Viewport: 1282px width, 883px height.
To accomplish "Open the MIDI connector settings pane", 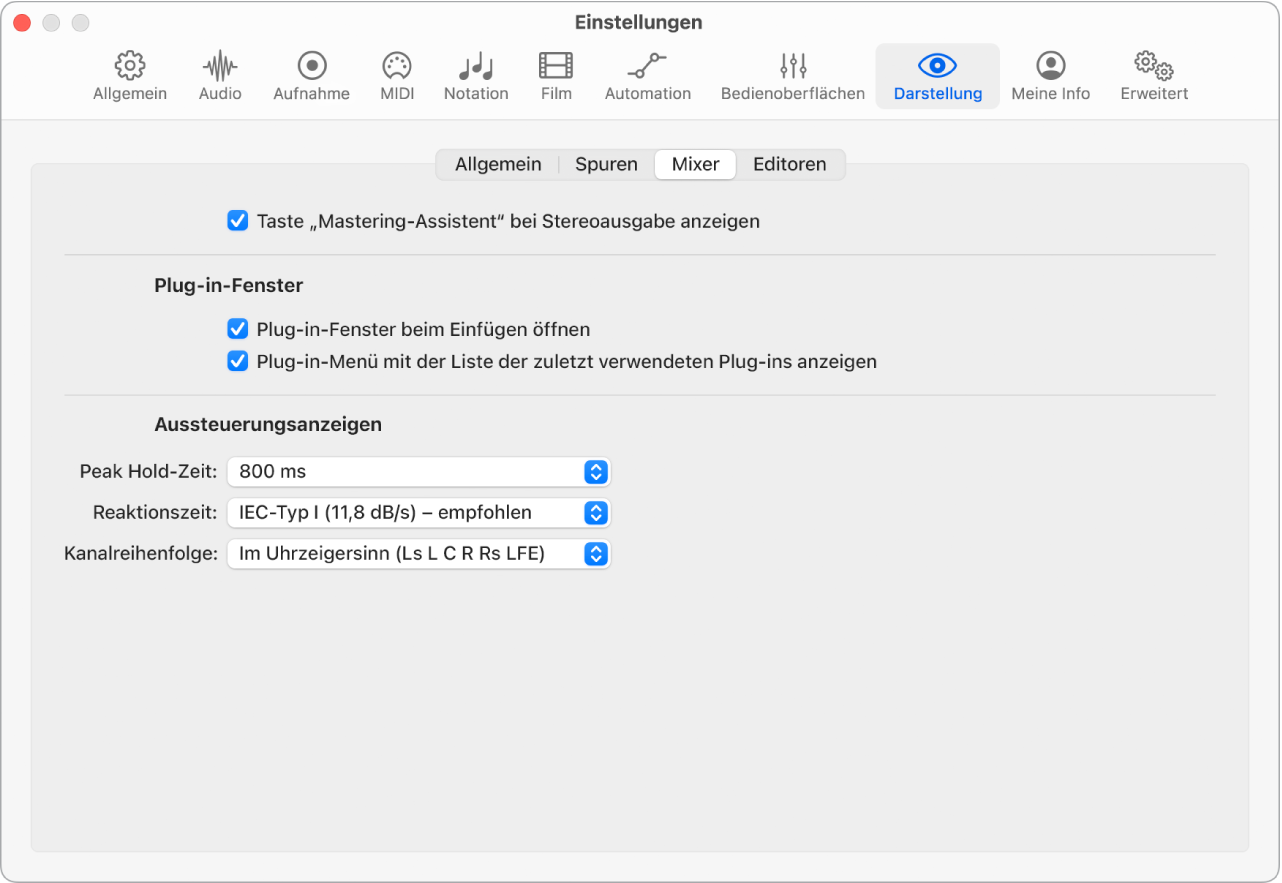I will click(x=397, y=77).
